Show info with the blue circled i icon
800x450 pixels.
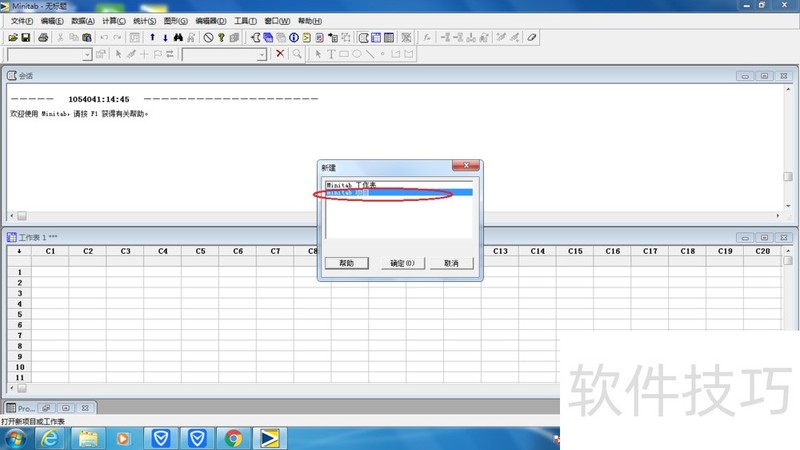(x=294, y=38)
